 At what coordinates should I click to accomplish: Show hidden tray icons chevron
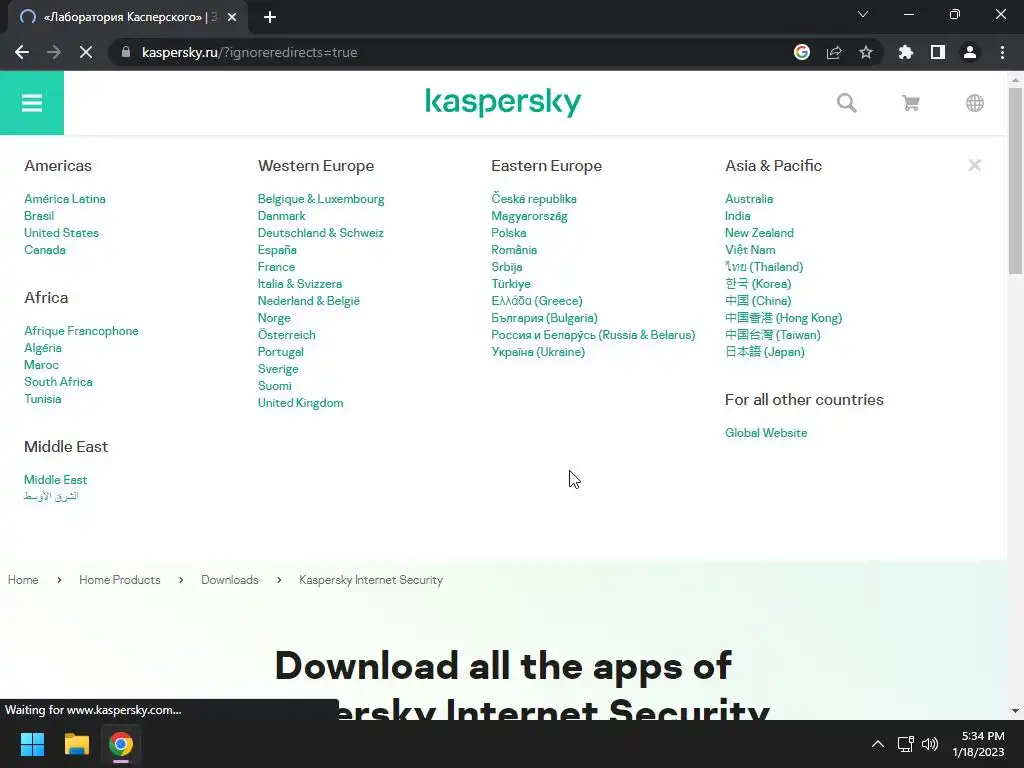pyautogui.click(x=878, y=744)
